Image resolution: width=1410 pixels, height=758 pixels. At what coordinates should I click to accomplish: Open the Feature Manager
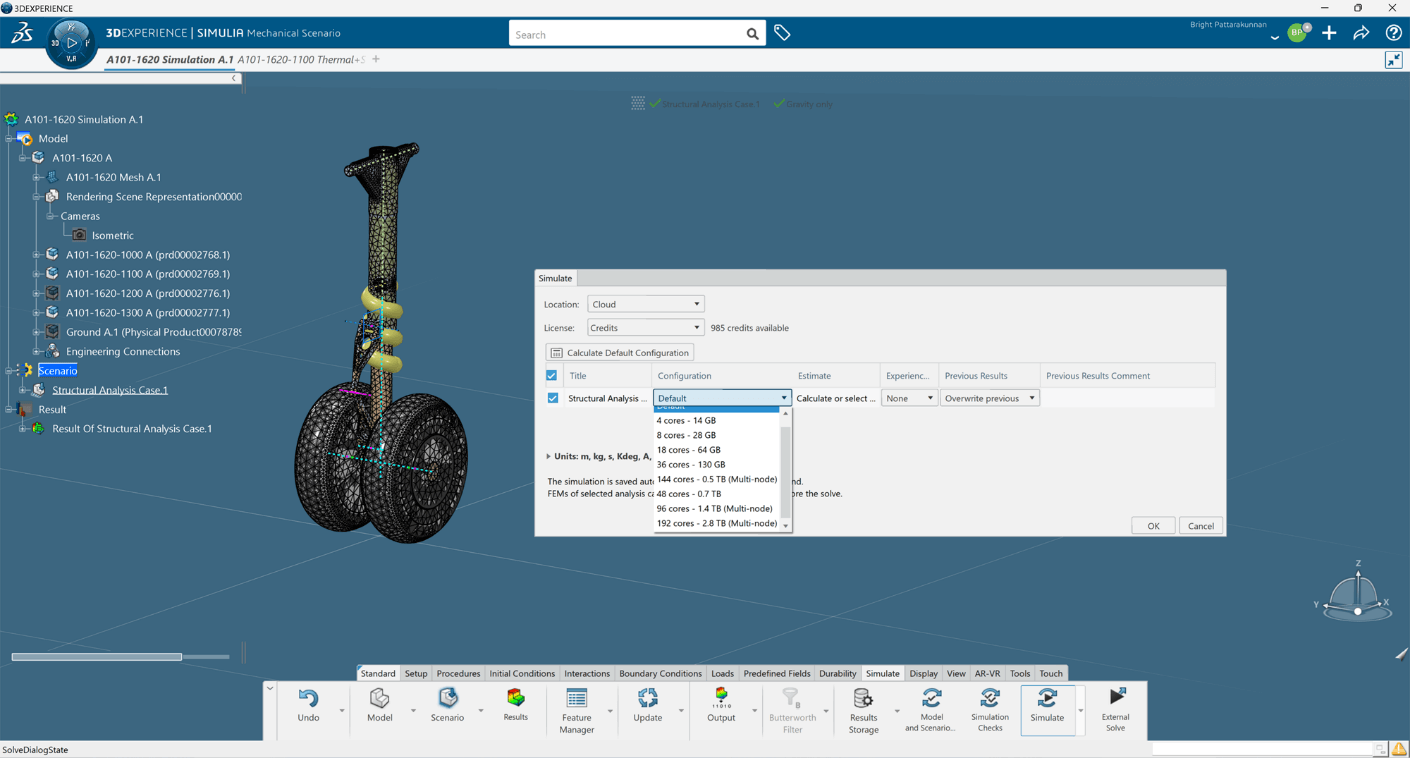point(577,698)
